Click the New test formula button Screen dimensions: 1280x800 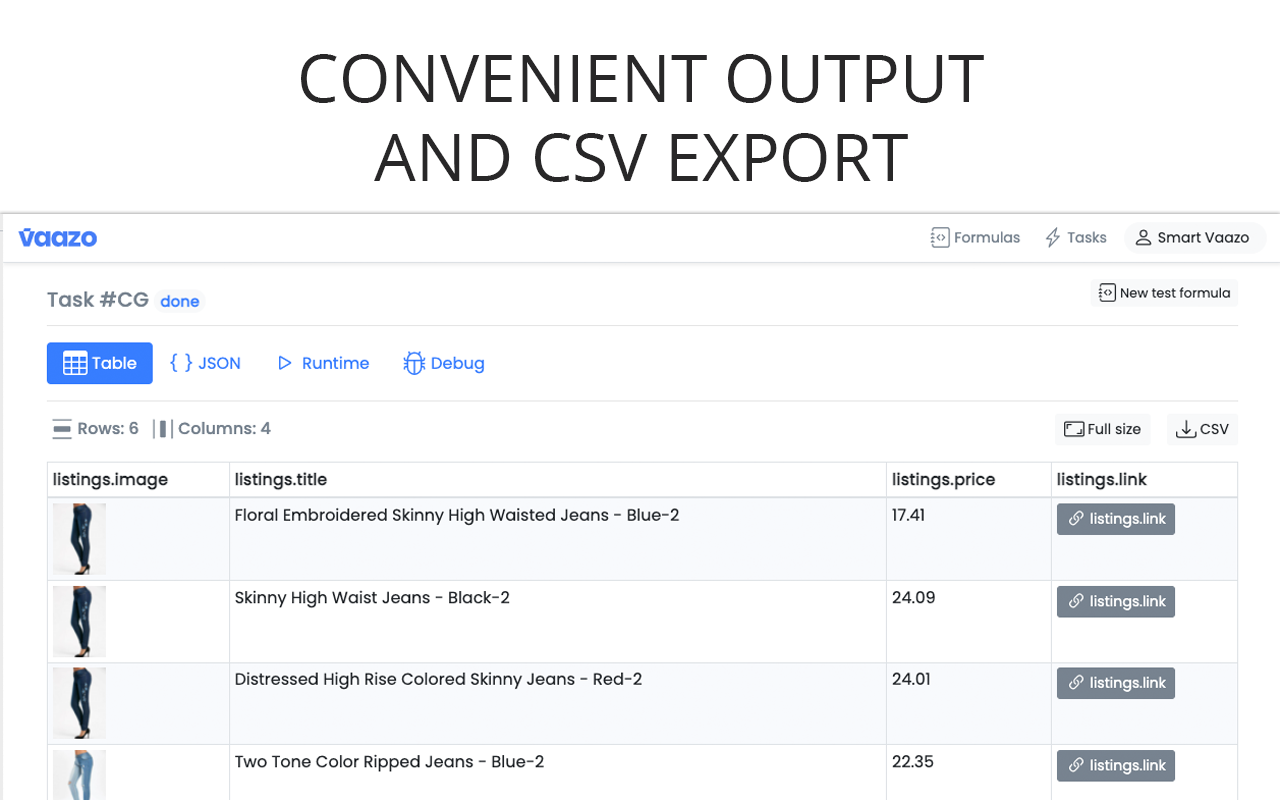(1164, 293)
